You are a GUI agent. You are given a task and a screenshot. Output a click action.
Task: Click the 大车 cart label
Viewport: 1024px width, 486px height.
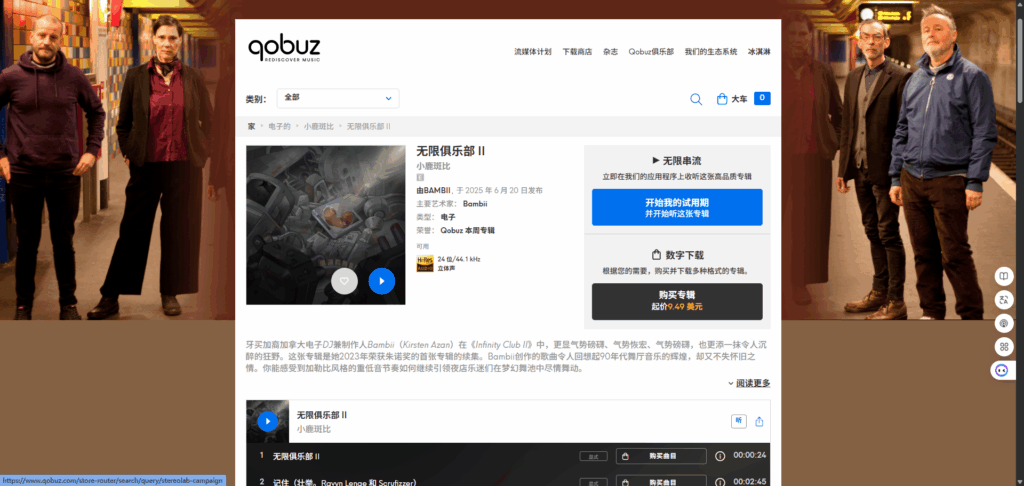(739, 99)
